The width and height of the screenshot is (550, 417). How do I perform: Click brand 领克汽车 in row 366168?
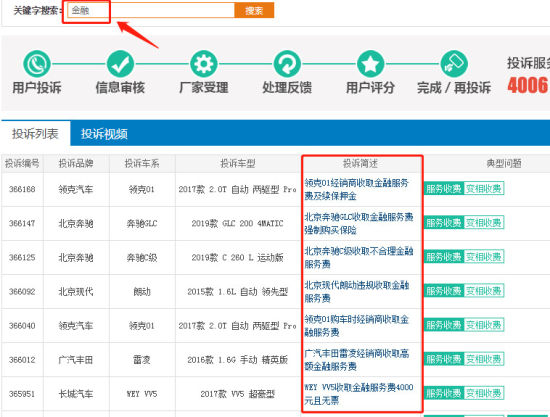pyautogui.click(x=76, y=189)
